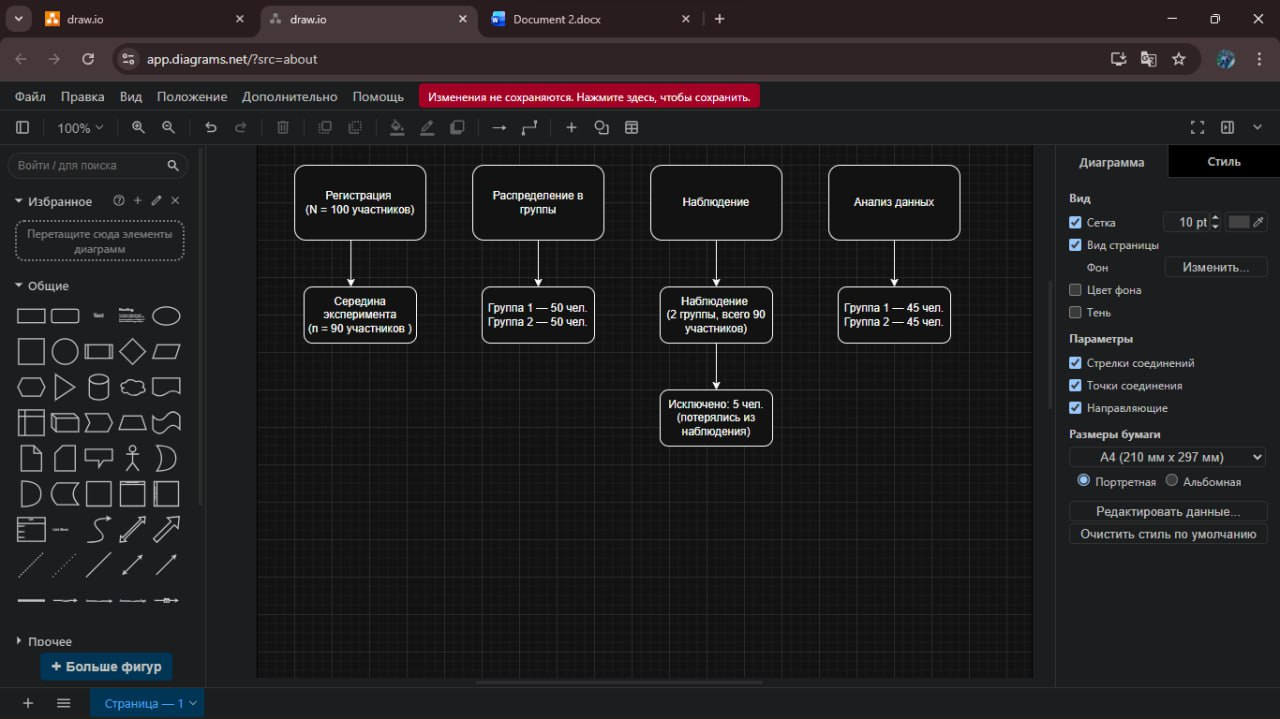Click the Больше фигур button
The width and height of the screenshot is (1280, 719).
point(106,667)
